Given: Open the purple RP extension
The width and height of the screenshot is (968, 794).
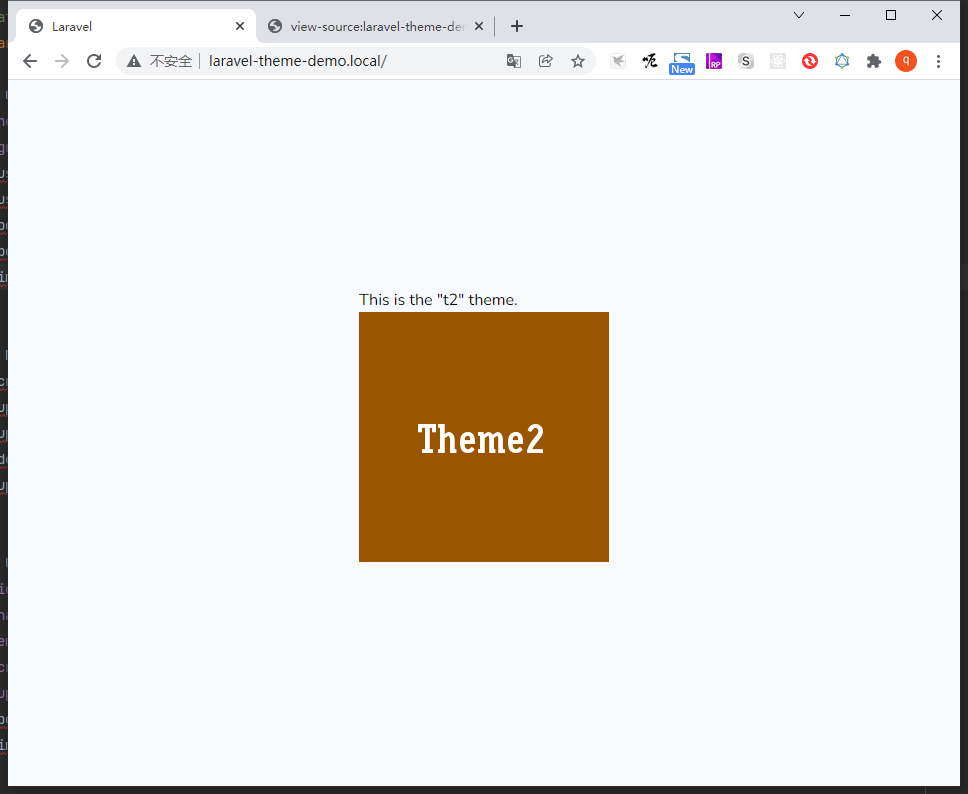Looking at the screenshot, I should point(714,61).
